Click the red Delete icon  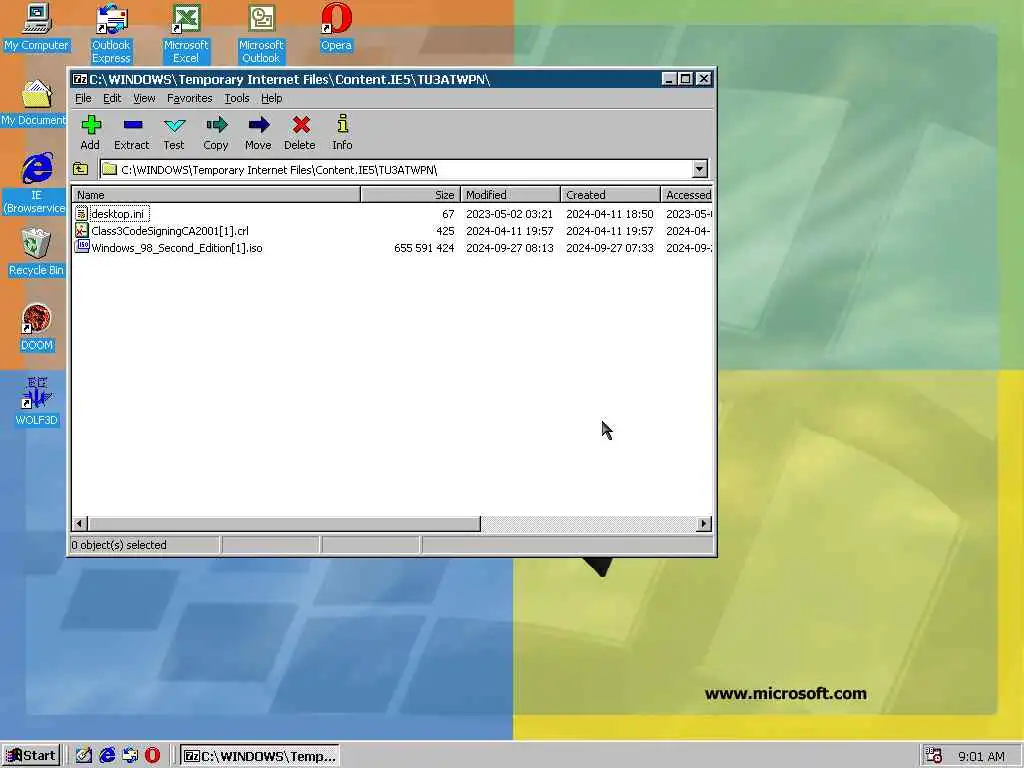pyautogui.click(x=300, y=124)
